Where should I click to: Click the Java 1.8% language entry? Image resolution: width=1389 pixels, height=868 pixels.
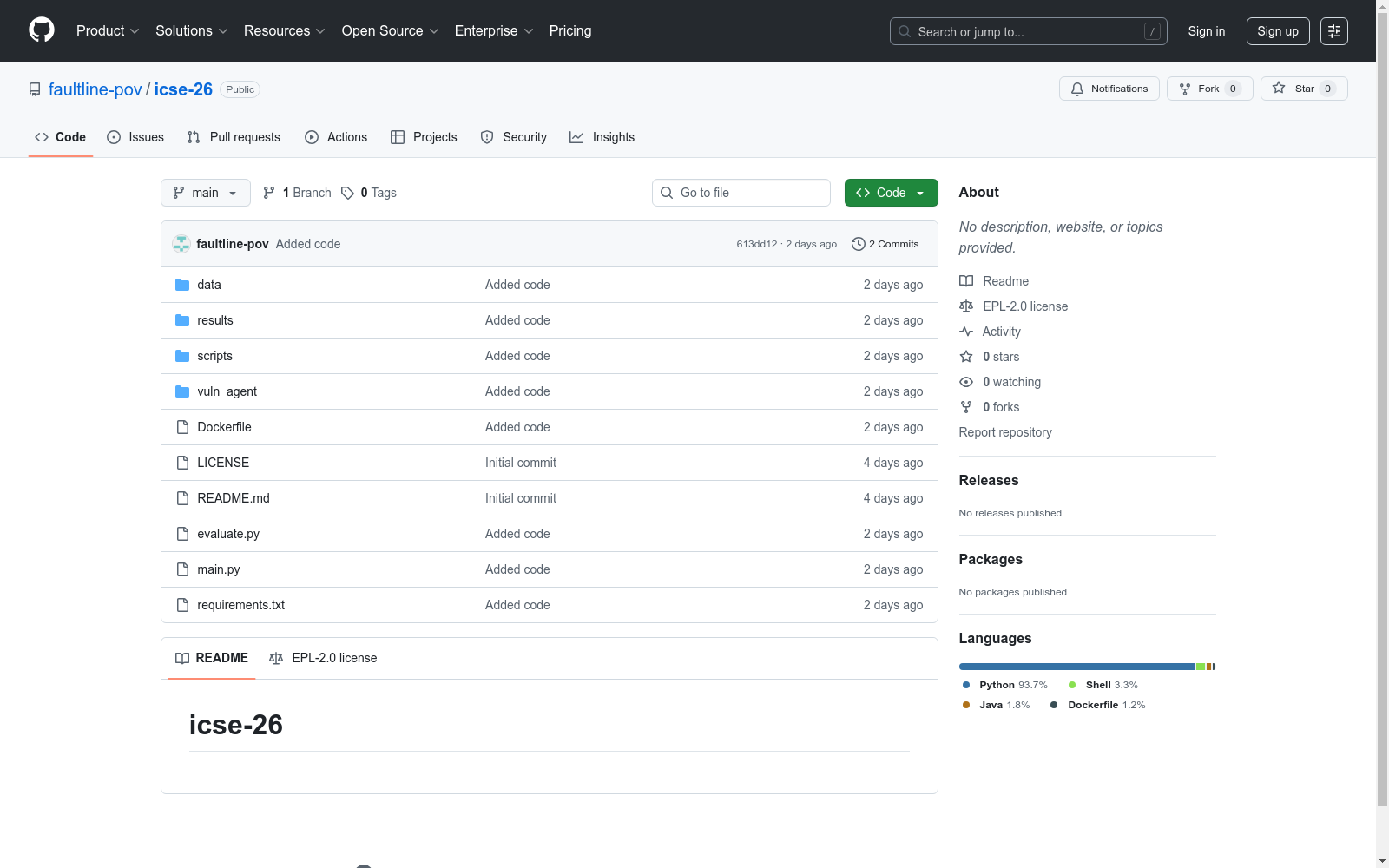point(996,705)
